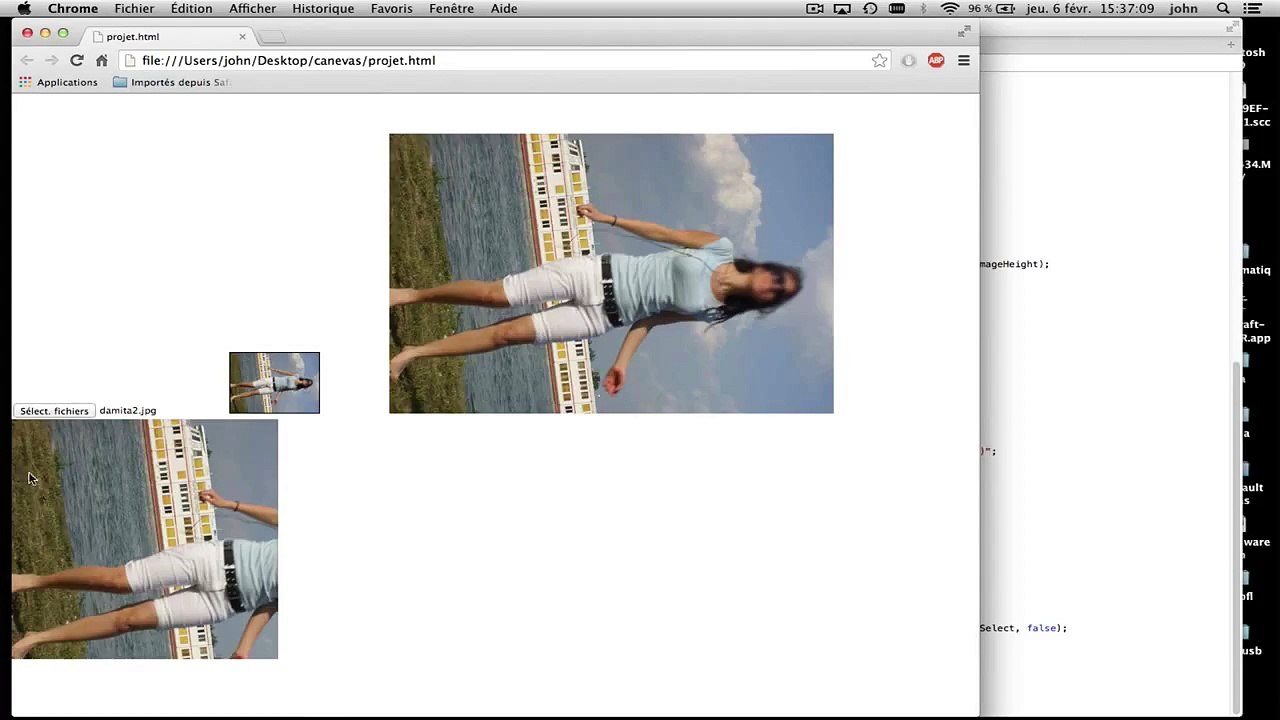The image size is (1280, 720).
Task: Click the camera recording menu bar icon
Action: (x=815, y=9)
